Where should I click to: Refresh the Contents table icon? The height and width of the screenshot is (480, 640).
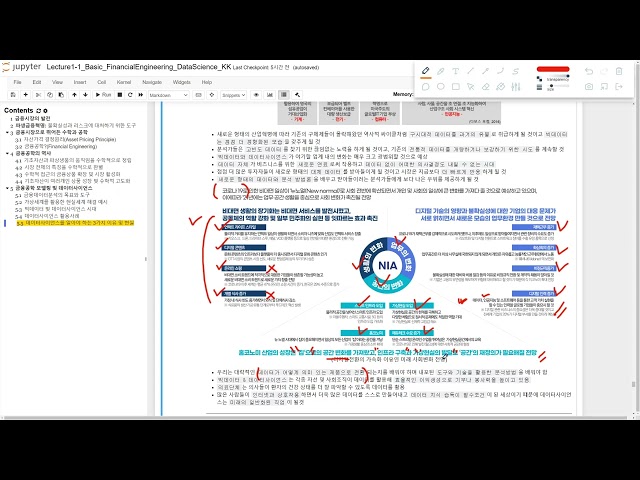coord(39,111)
